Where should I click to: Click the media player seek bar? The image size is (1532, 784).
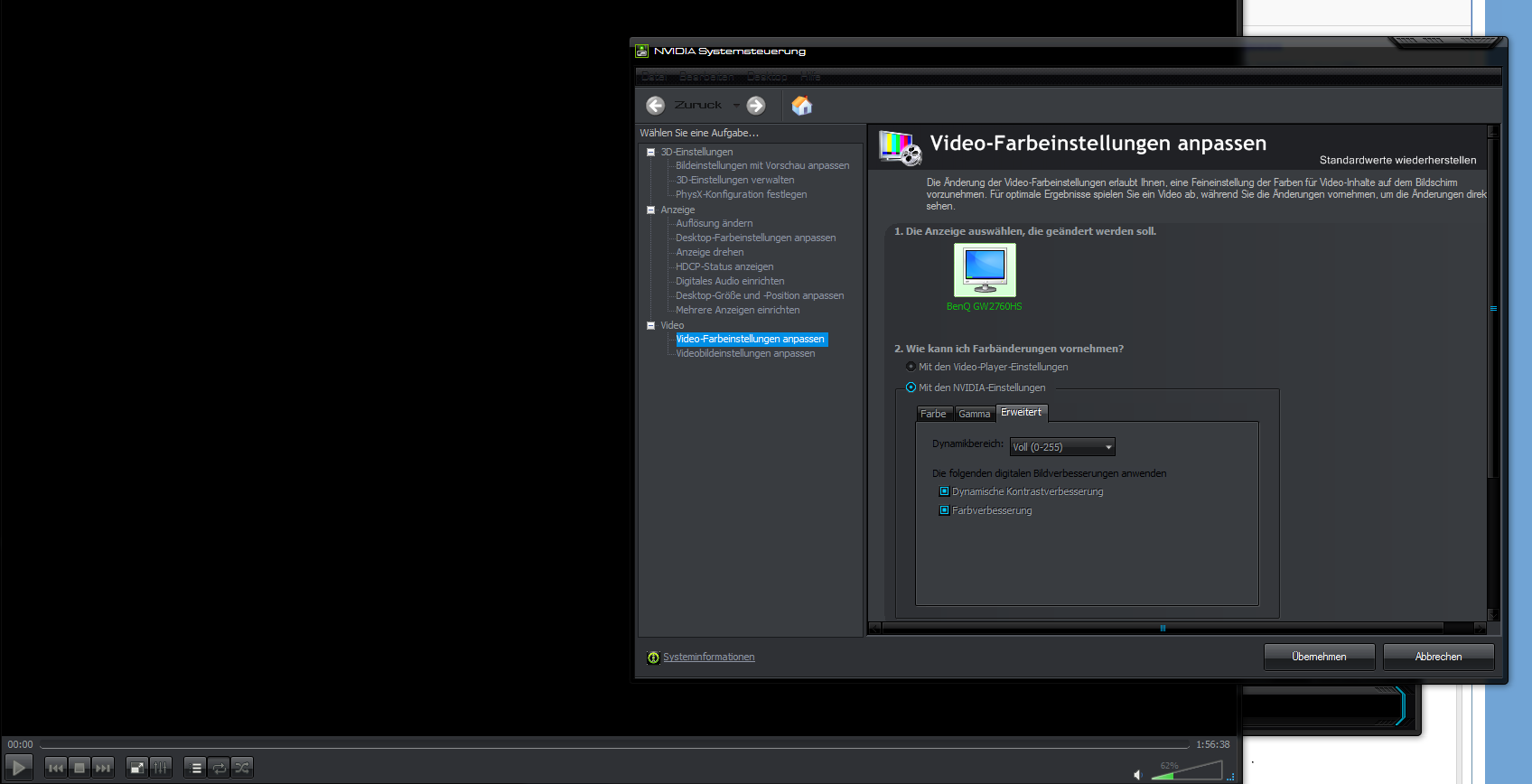[614, 744]
